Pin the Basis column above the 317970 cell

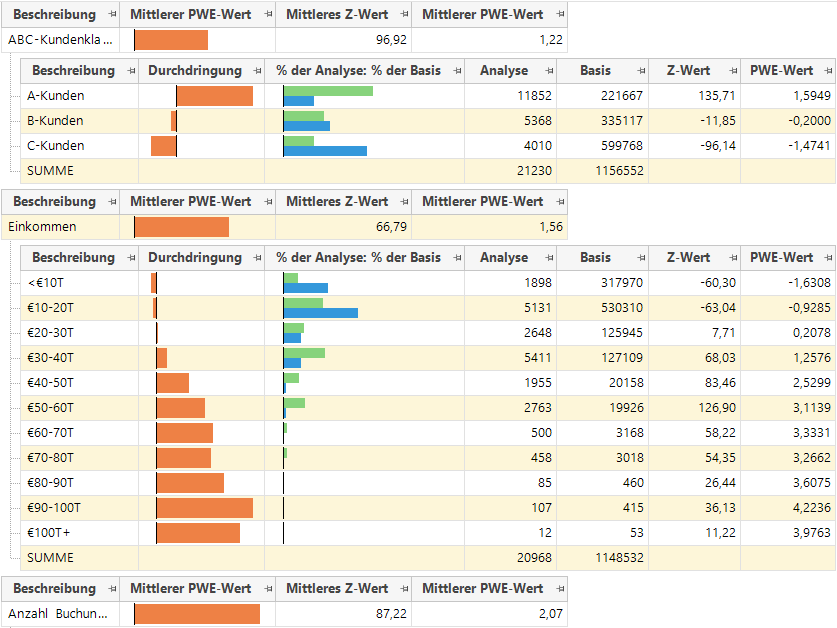(641, 258)
